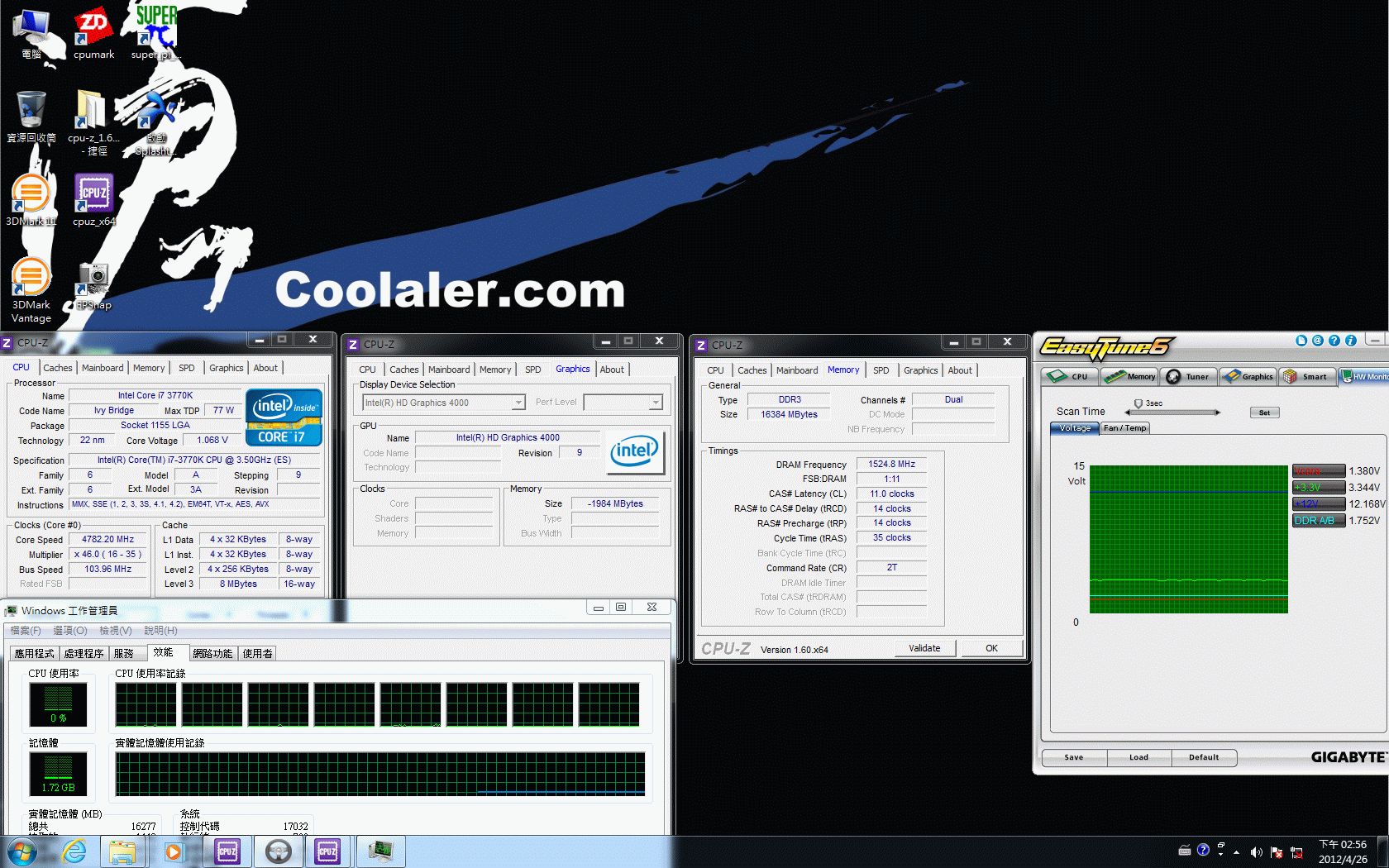Switch to Task Manager via its taskbar icon
Screen dimensions: 1389x868
pos(381,851)
